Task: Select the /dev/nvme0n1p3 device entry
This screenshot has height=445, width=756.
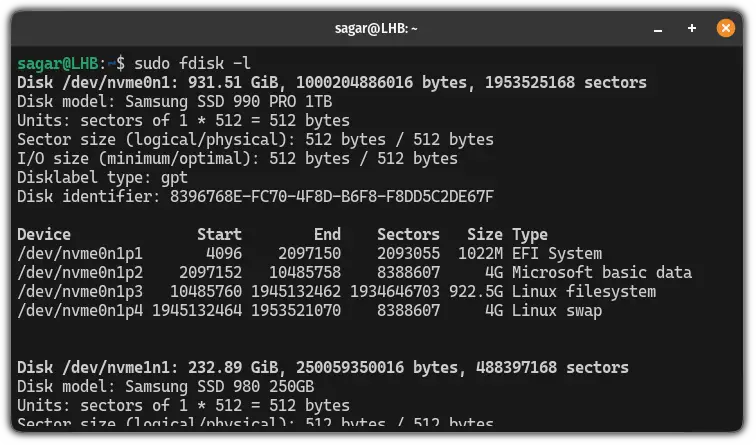Action: pyautogui.click(x=80, y=292)
